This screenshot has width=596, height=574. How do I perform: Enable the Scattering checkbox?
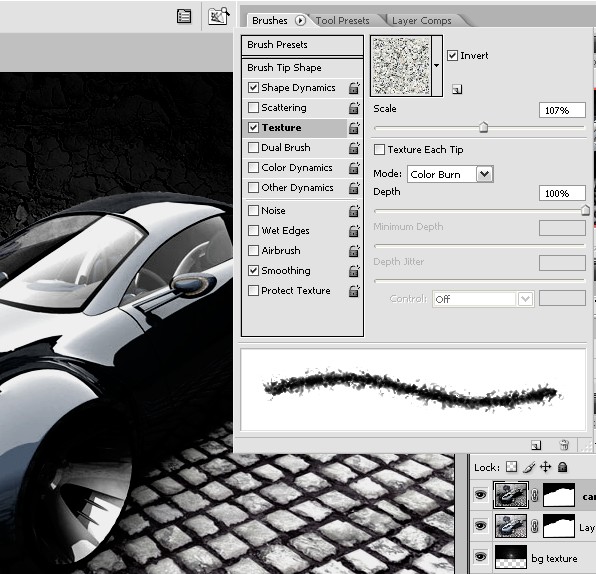tap(254, 108)
